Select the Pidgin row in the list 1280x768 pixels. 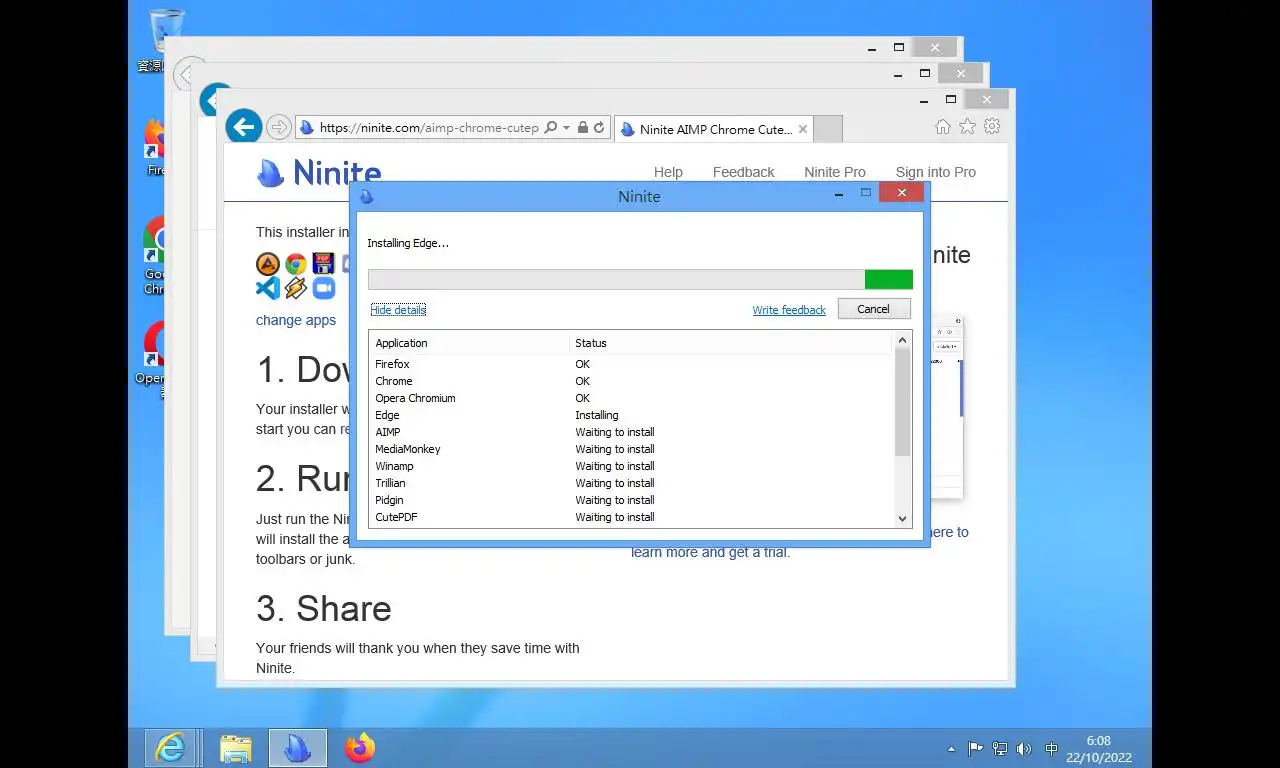point(631,500)
